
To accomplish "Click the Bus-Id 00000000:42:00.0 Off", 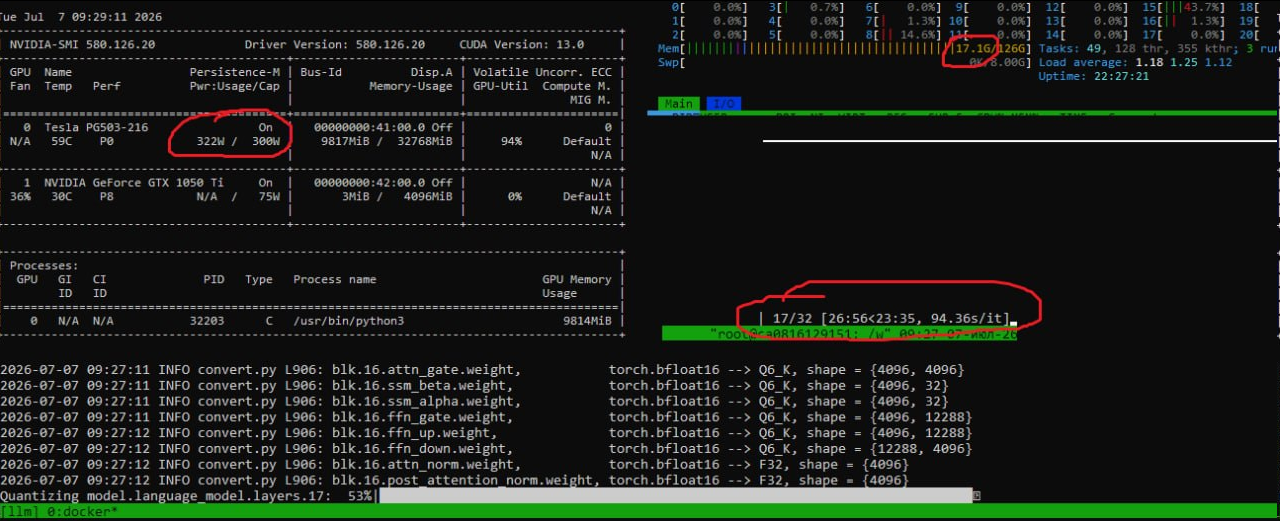I will [382, 183].
